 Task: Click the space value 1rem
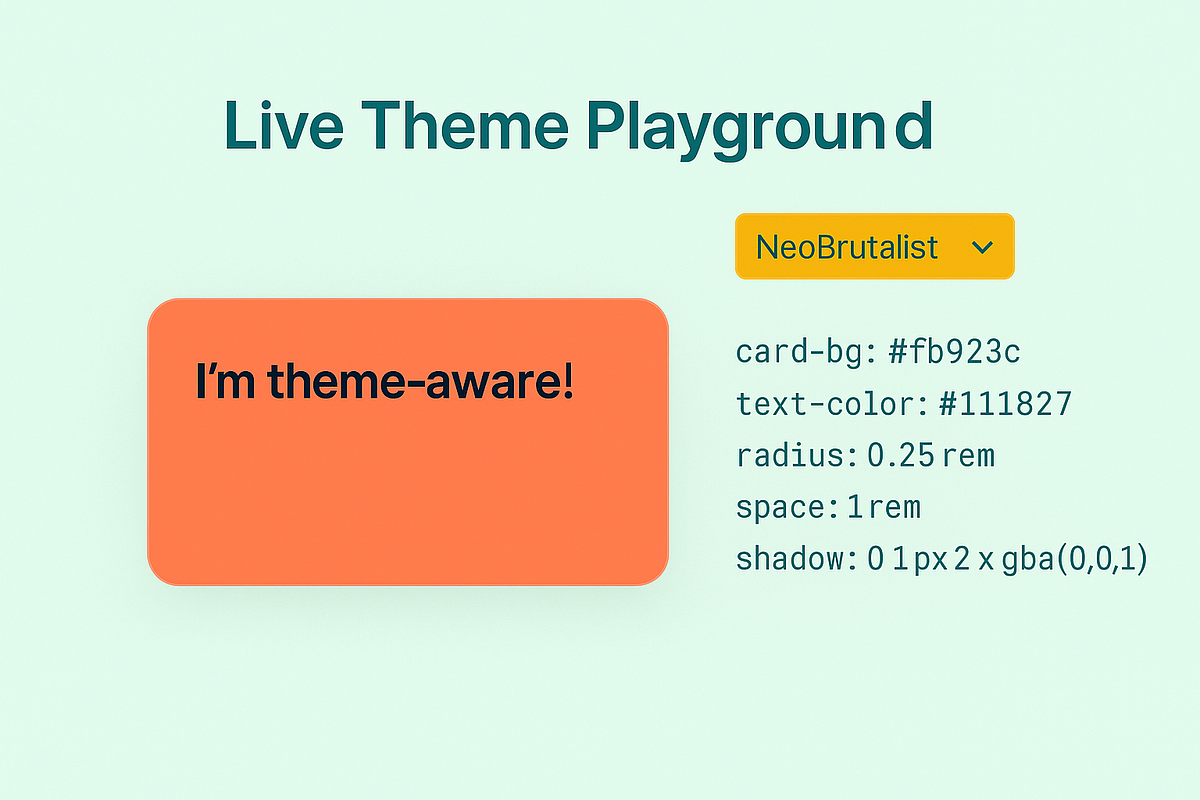point(885,508)
